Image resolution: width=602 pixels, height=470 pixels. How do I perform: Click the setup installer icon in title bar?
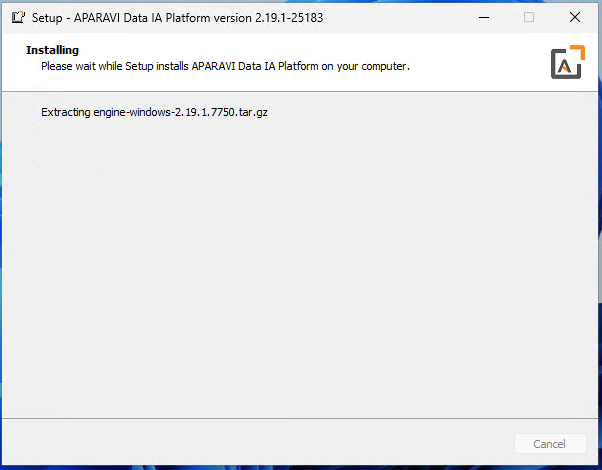tap(18, 17)
